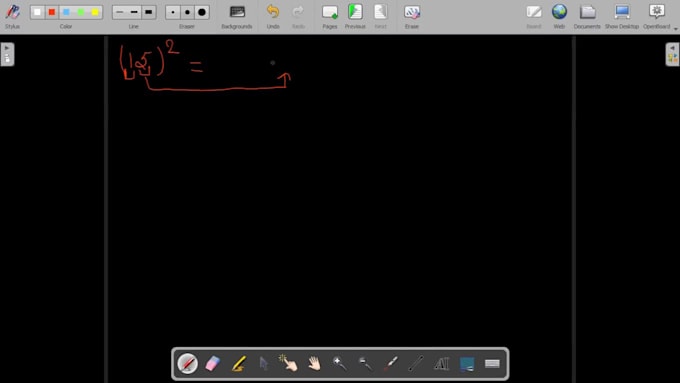Select the Draw line tool

416,363
